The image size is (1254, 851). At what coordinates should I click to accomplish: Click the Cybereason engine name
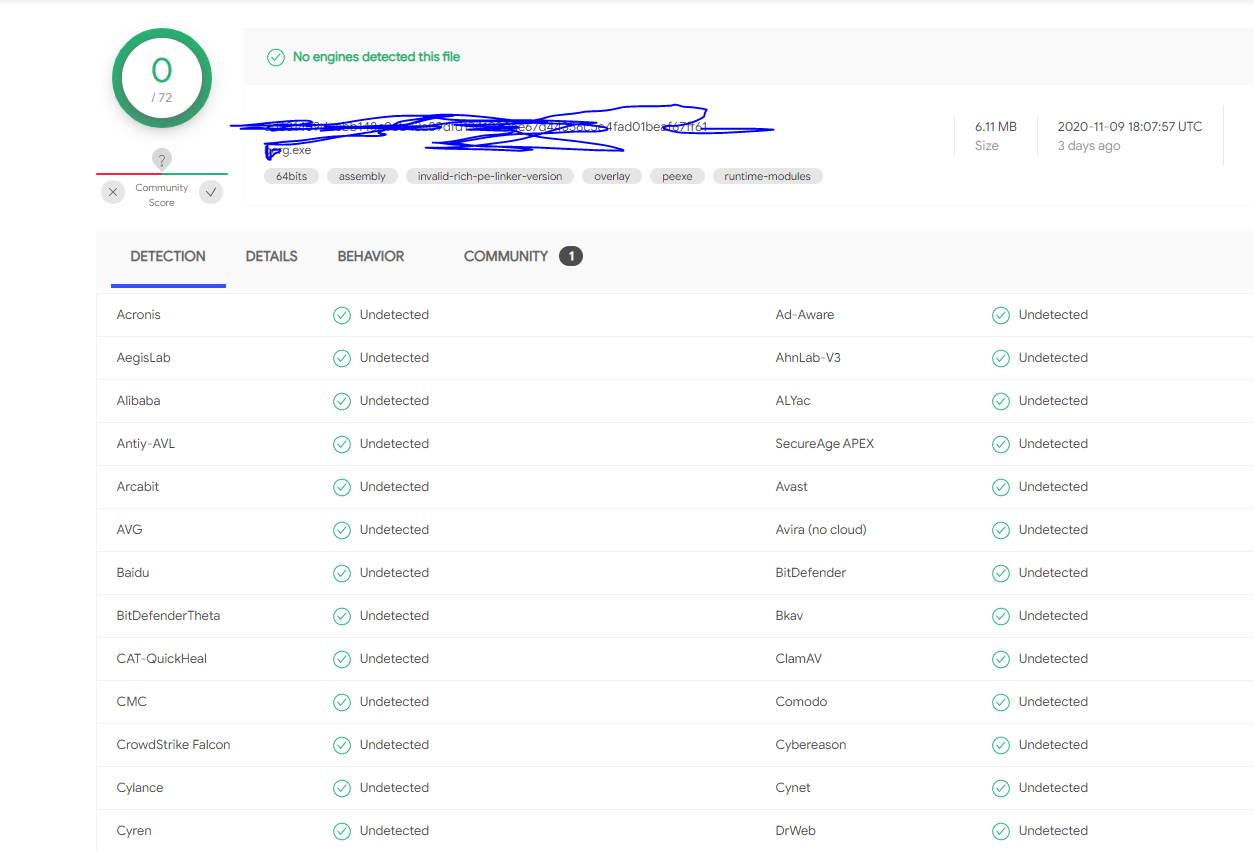pyautogui.click(x=811, y=745)
